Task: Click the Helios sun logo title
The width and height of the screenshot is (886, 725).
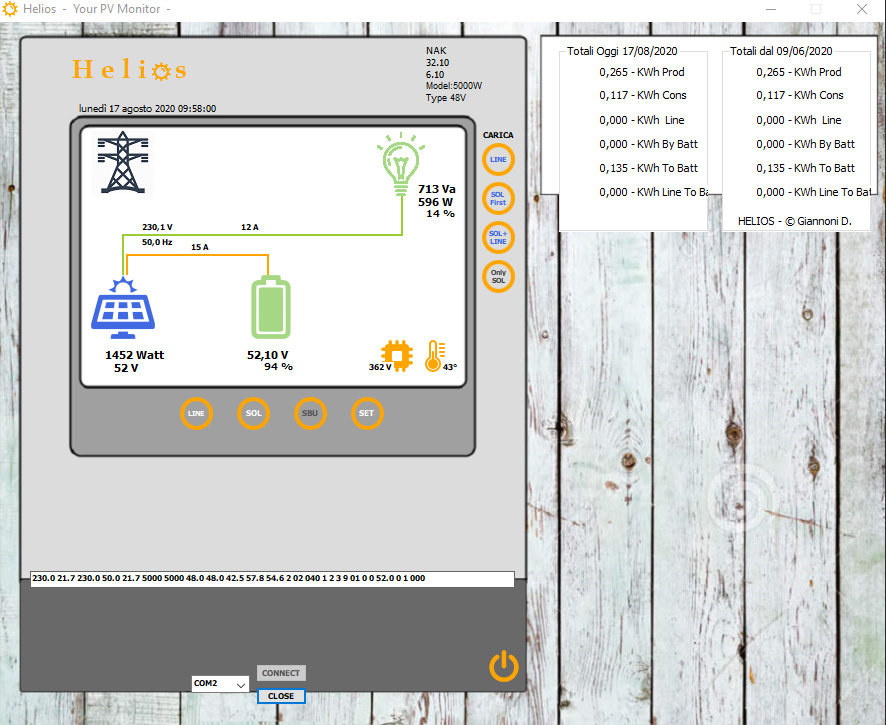Action: (129, 70)
